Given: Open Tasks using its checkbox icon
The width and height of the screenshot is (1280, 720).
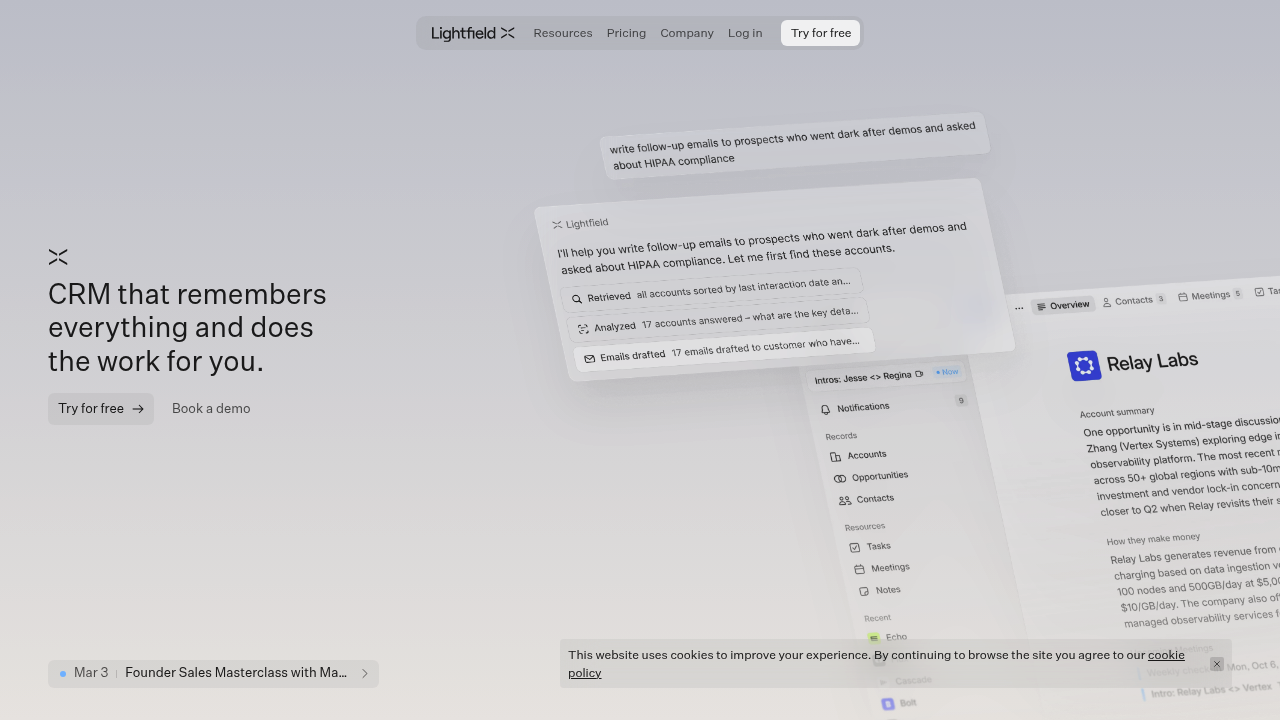Looking at the screenshot, I should tap(855, 546).
